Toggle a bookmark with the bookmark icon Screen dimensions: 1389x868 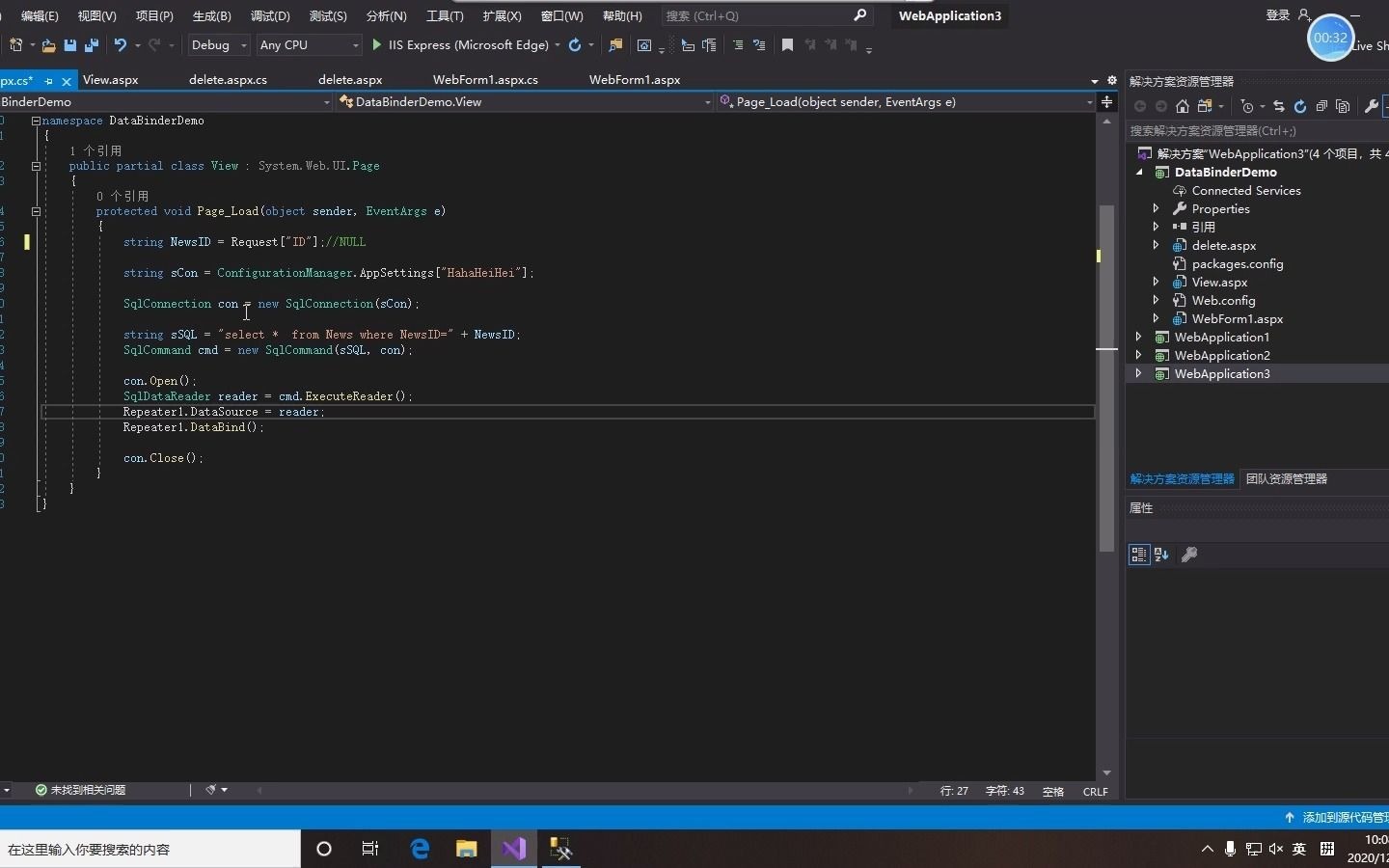coord(787,45)
